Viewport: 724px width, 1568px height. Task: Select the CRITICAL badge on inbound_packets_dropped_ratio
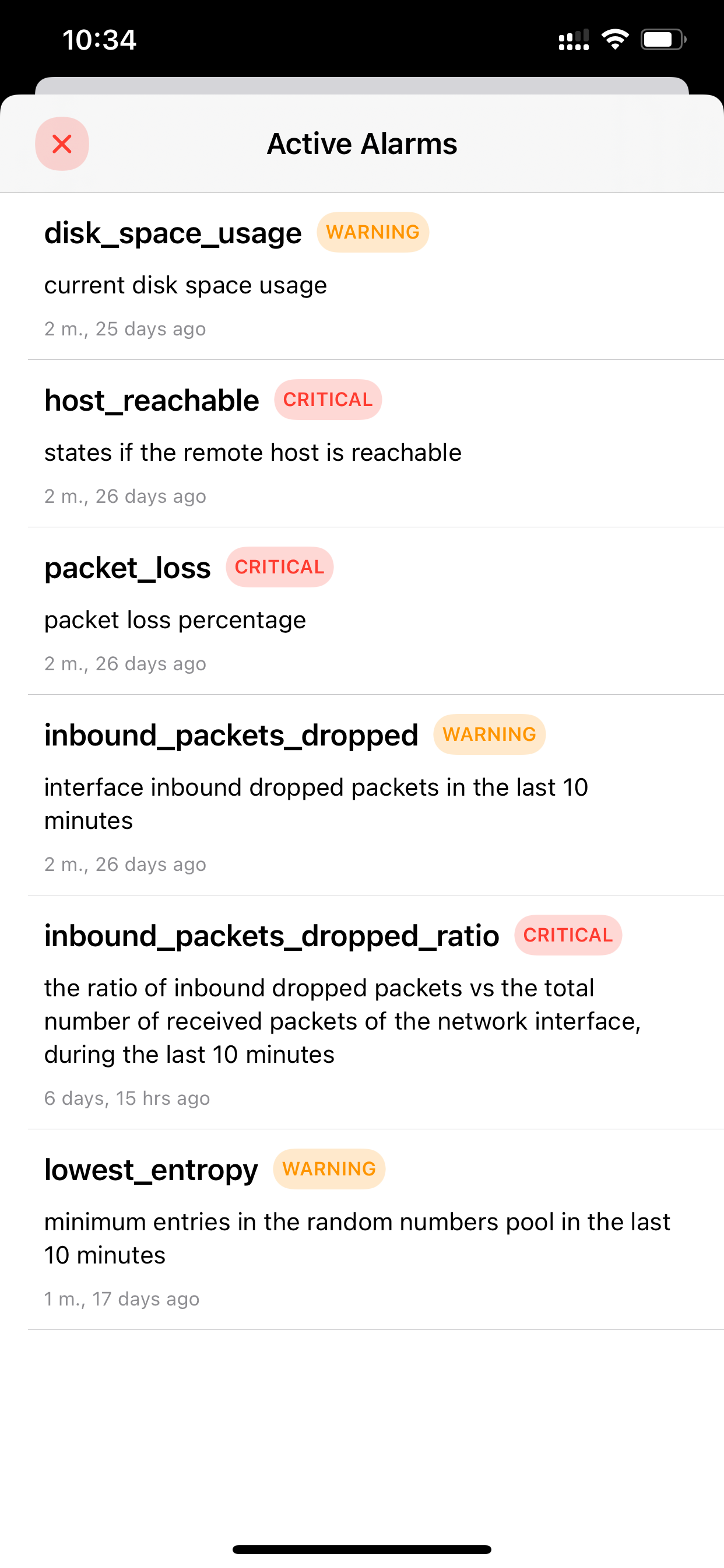pyautogui.click(x=568, y=935)
